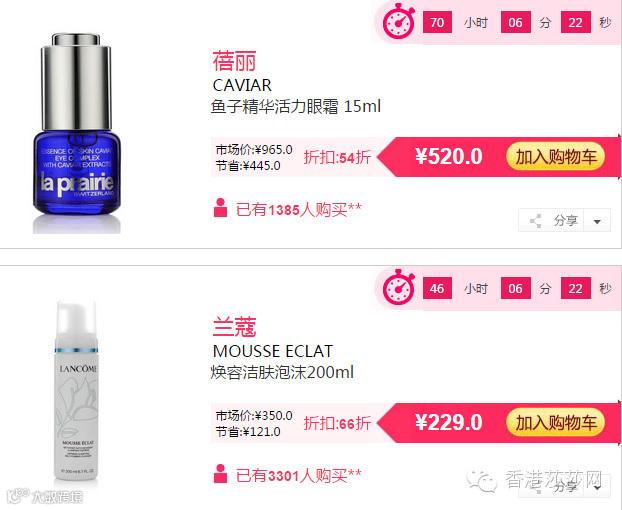Open the CAVIAR product title

242,85
